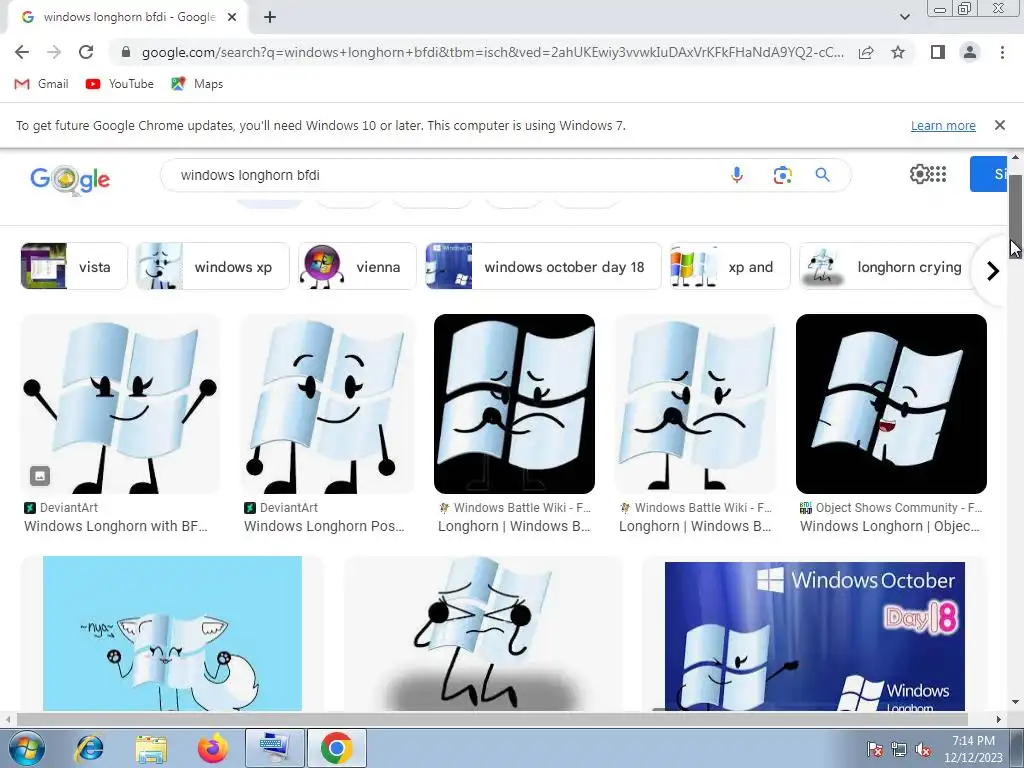Click the scroll right arrow
The width and height of the screenshot is (1024, 768).
click(x=998, y=720)
